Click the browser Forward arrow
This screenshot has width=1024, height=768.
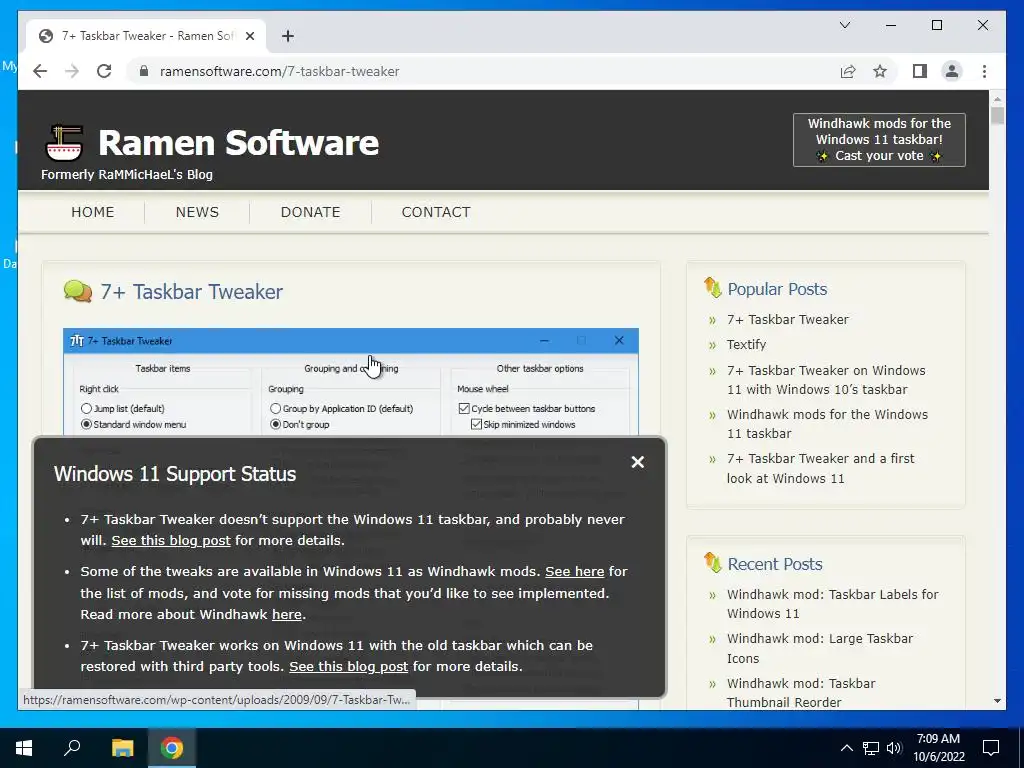(x=72, y=71)
